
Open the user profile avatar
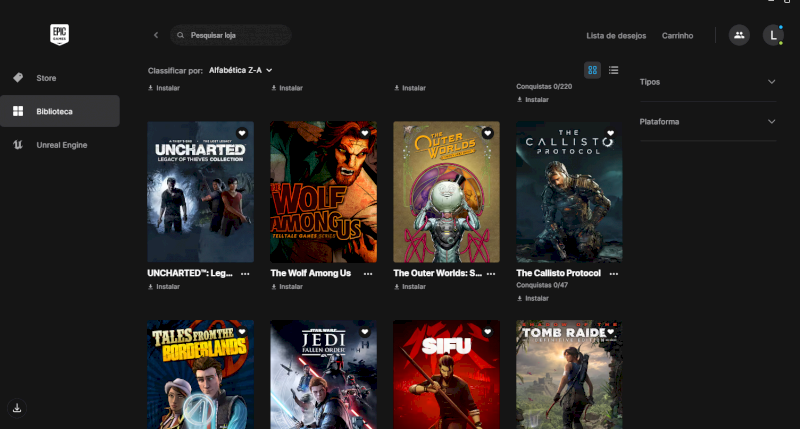pos(773,35)
